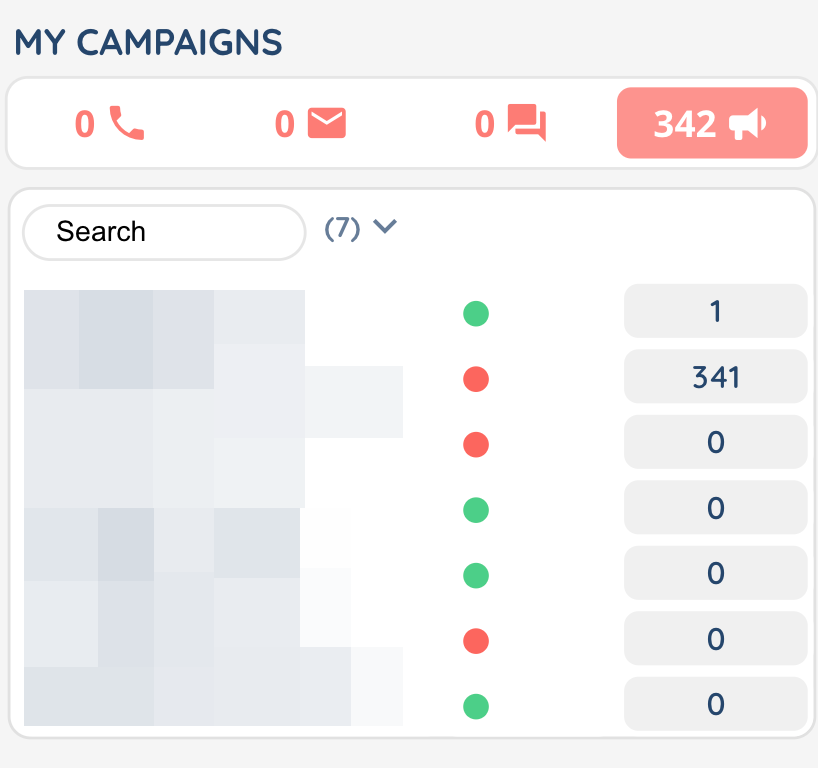Screen dimensions: 818x768
Task: Open the phone calls campaign tab
Action: 110,124
